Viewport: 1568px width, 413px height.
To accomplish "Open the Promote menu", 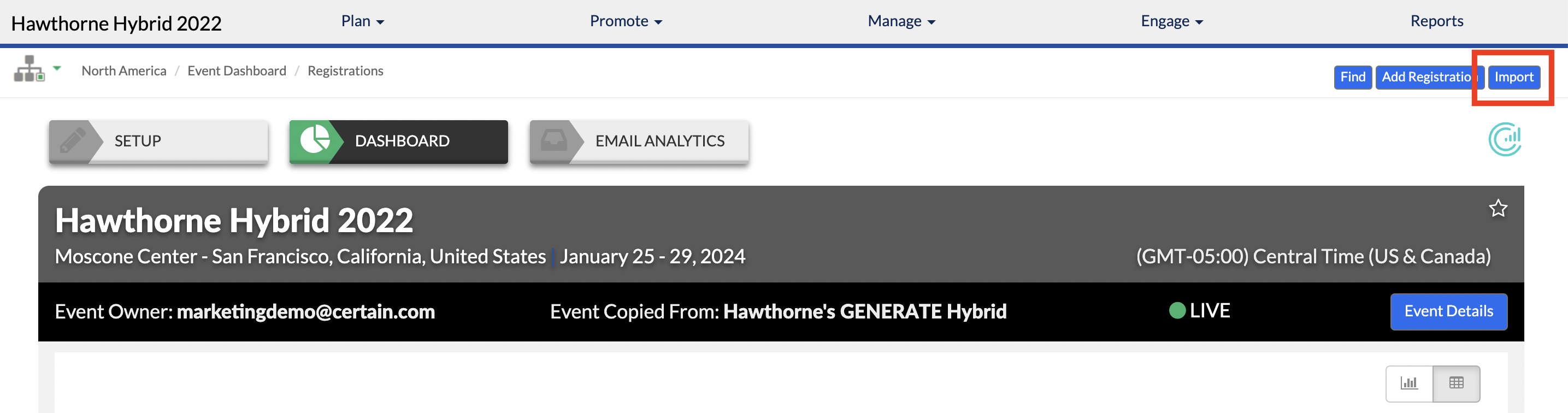I will (x=625, y=21).
